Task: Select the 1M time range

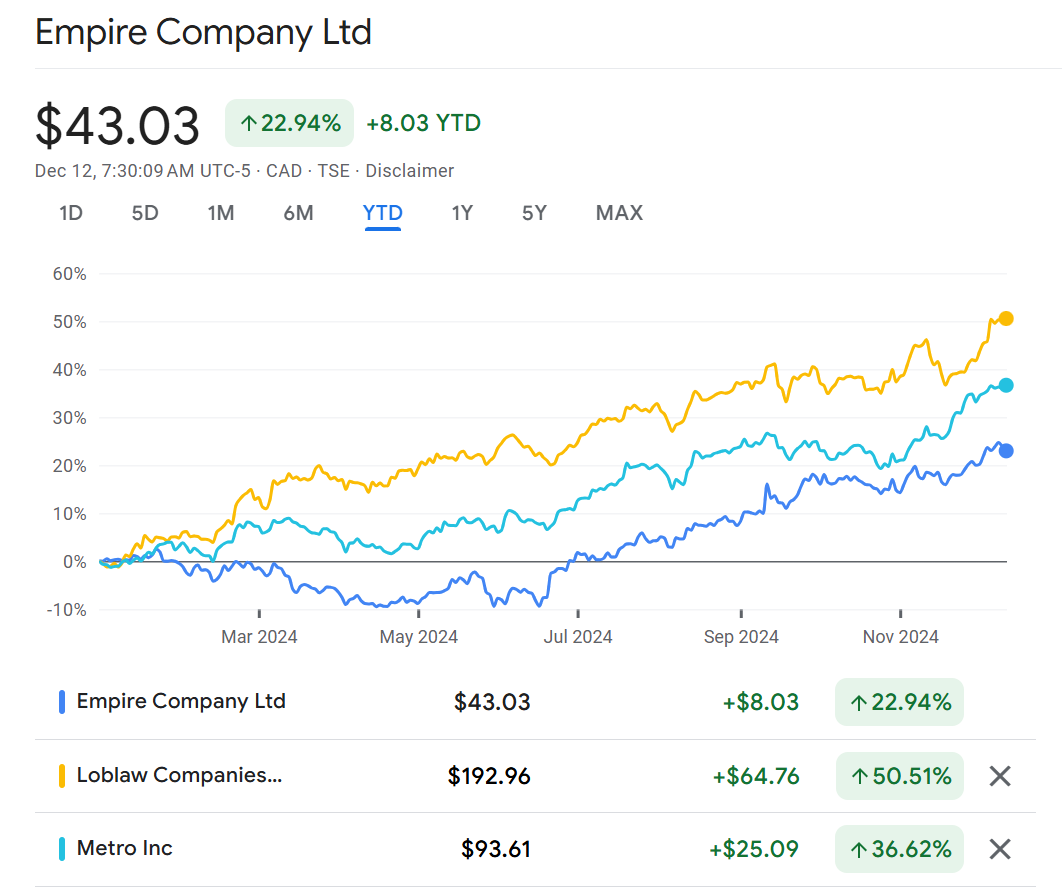Action: 221,213
